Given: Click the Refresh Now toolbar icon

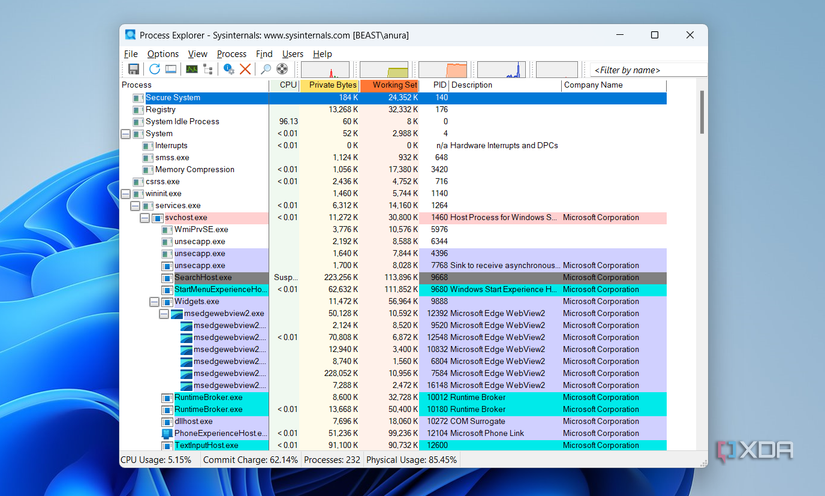Looking at the screenshot, I should (x=155, y=69).
